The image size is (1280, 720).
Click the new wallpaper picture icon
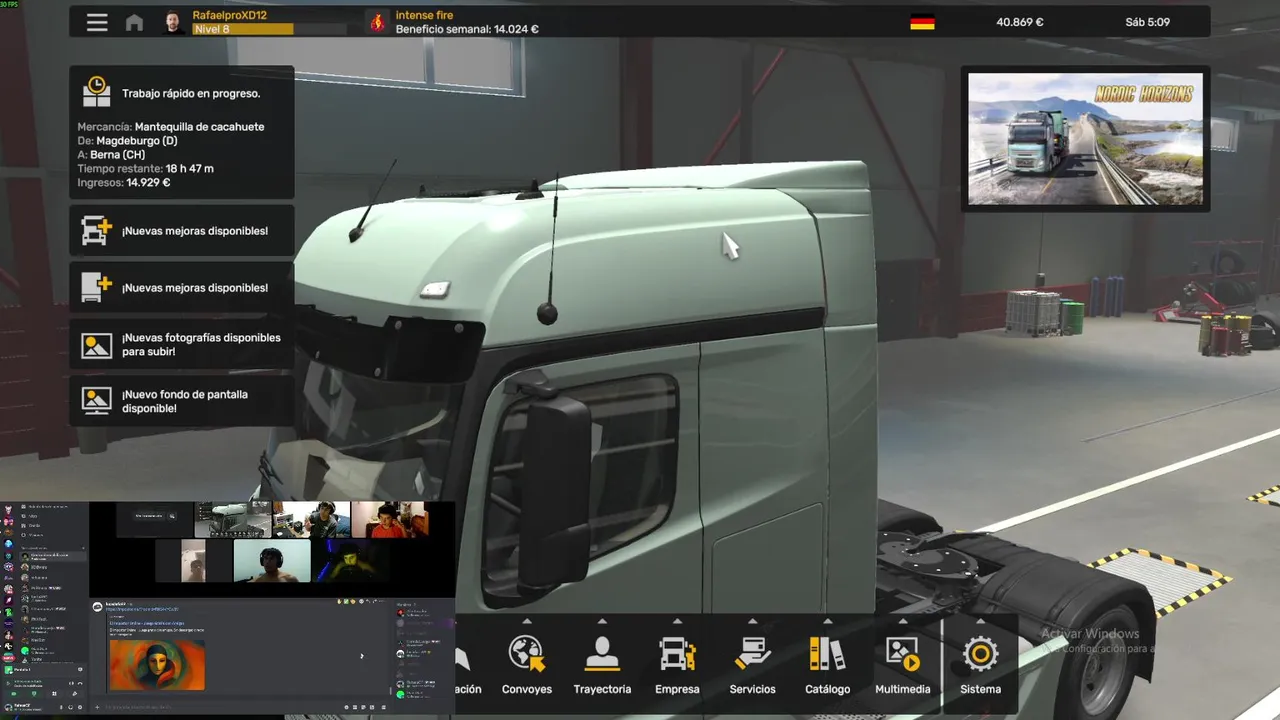97,401
